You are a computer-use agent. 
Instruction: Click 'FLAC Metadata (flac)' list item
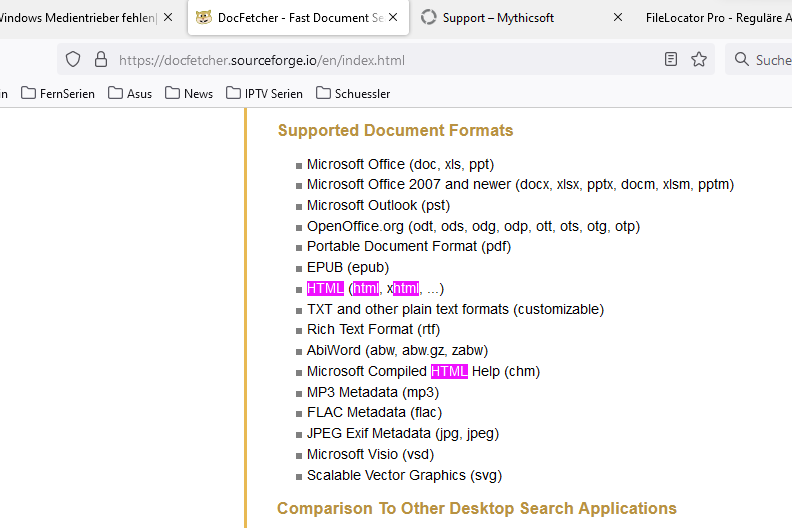point(375,413)
